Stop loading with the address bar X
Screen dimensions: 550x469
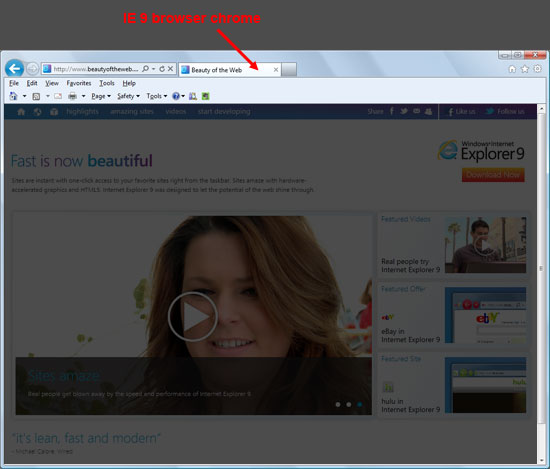tap(170, 69)
